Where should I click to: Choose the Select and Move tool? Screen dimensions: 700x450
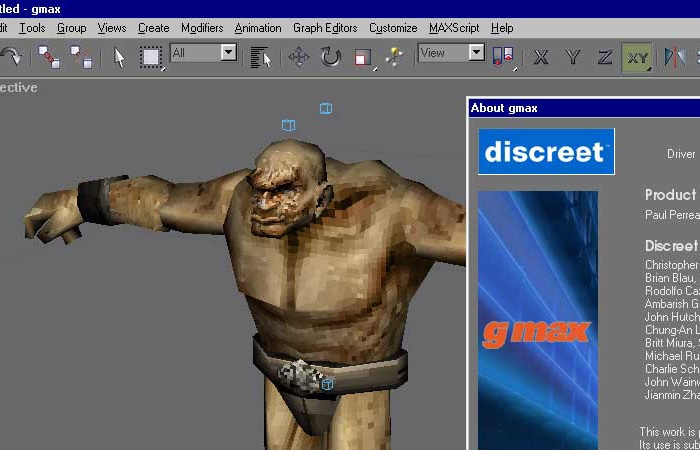click(299, 57)
